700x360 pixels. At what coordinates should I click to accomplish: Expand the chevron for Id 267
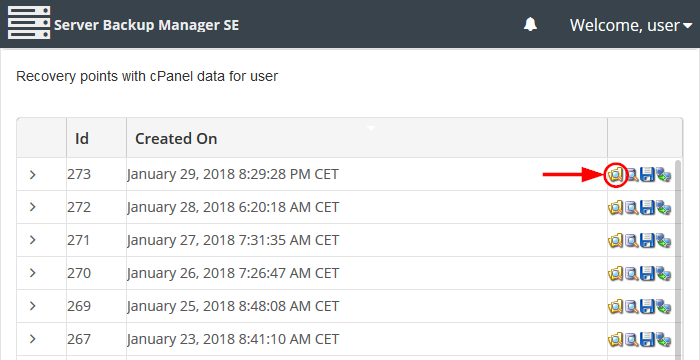click(x=32, y=339)
